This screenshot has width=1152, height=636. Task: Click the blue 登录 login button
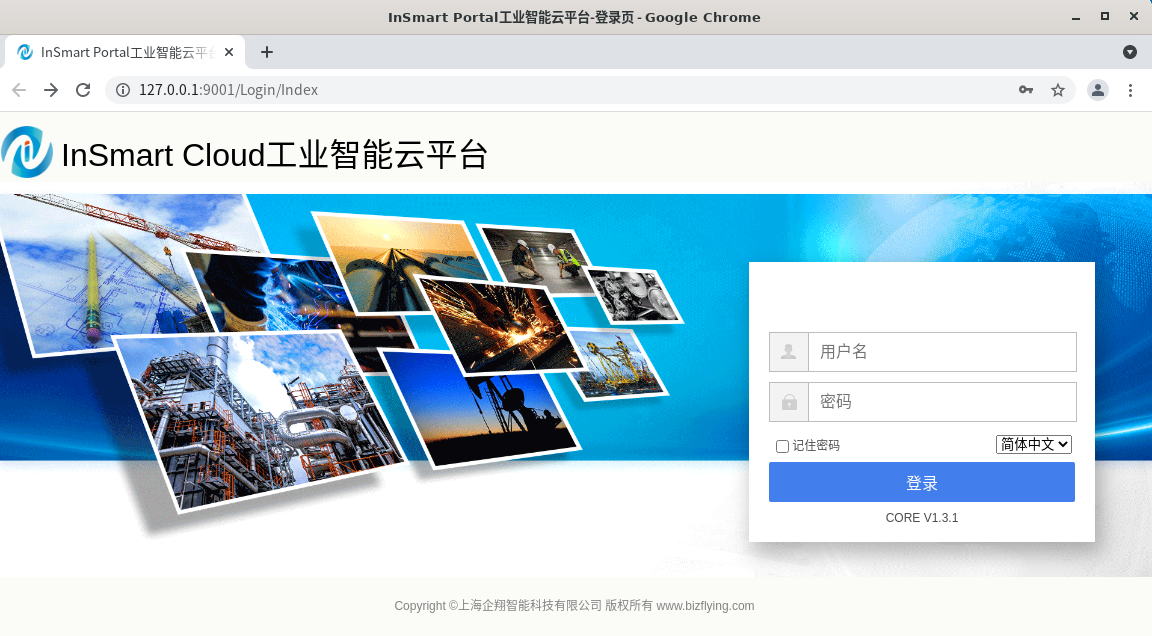(922, 483)
